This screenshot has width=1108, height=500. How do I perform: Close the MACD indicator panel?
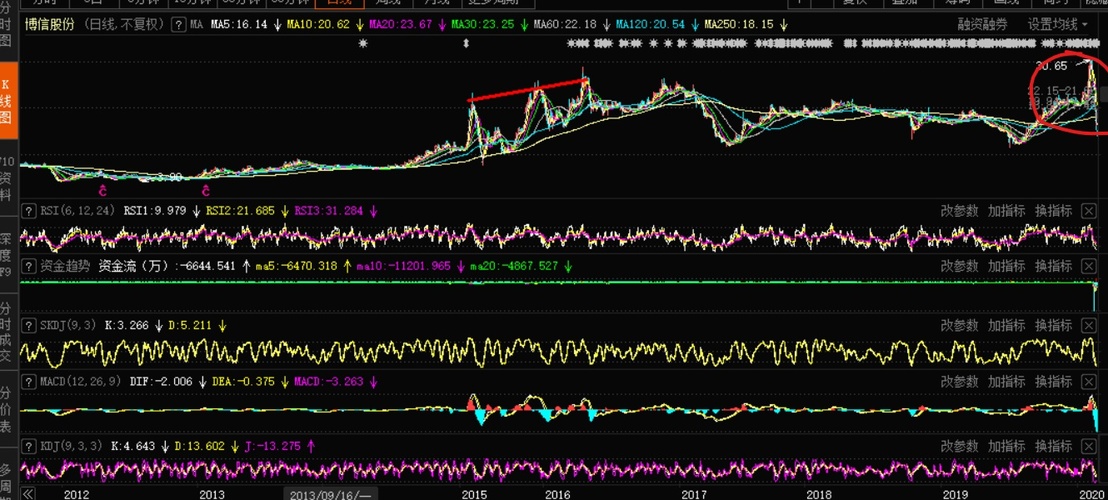coord(1088,382)
